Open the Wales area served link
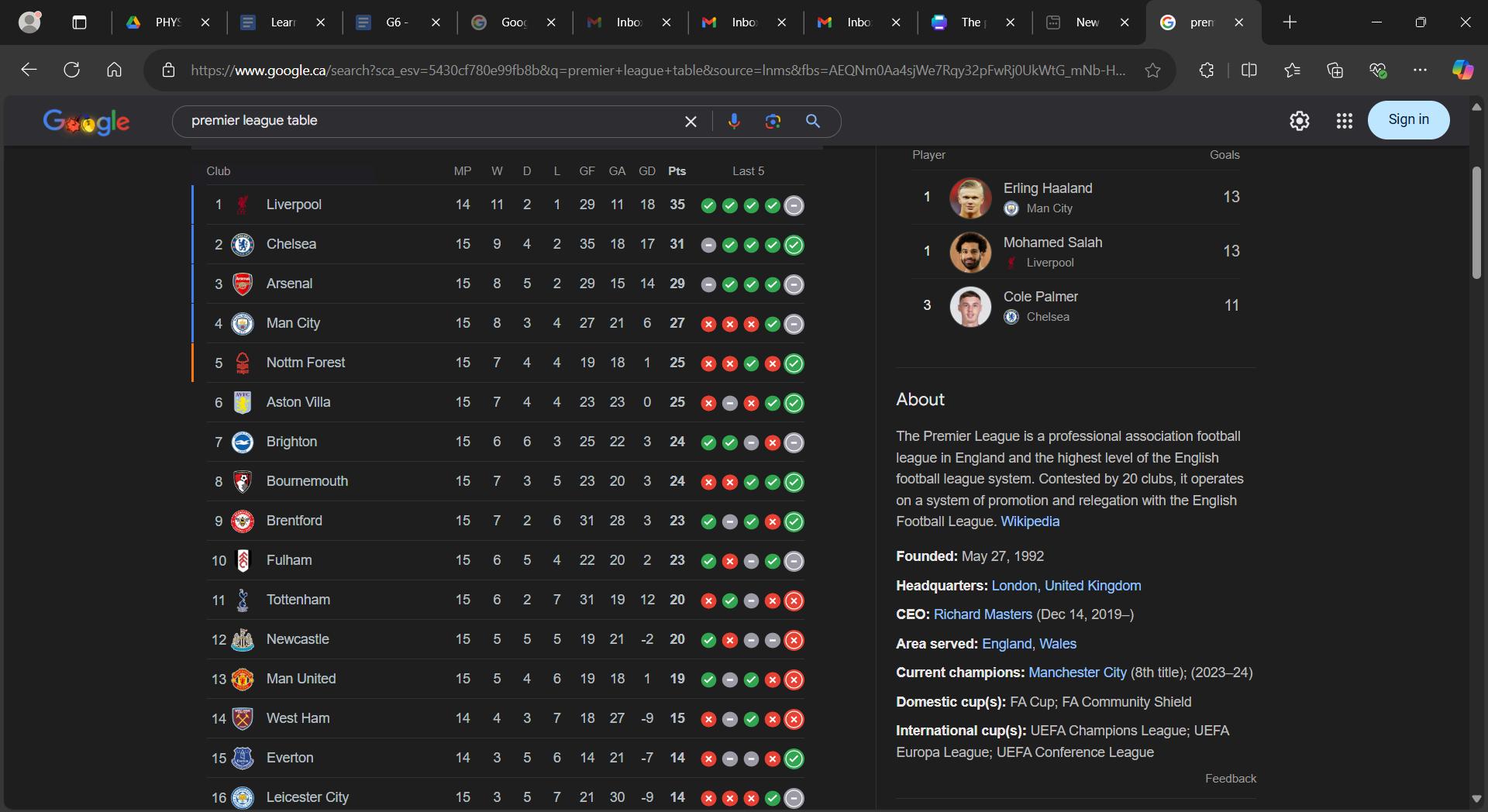Image resolution: width=1488 pixels, height=812 pixels. tap(1058, 644)
